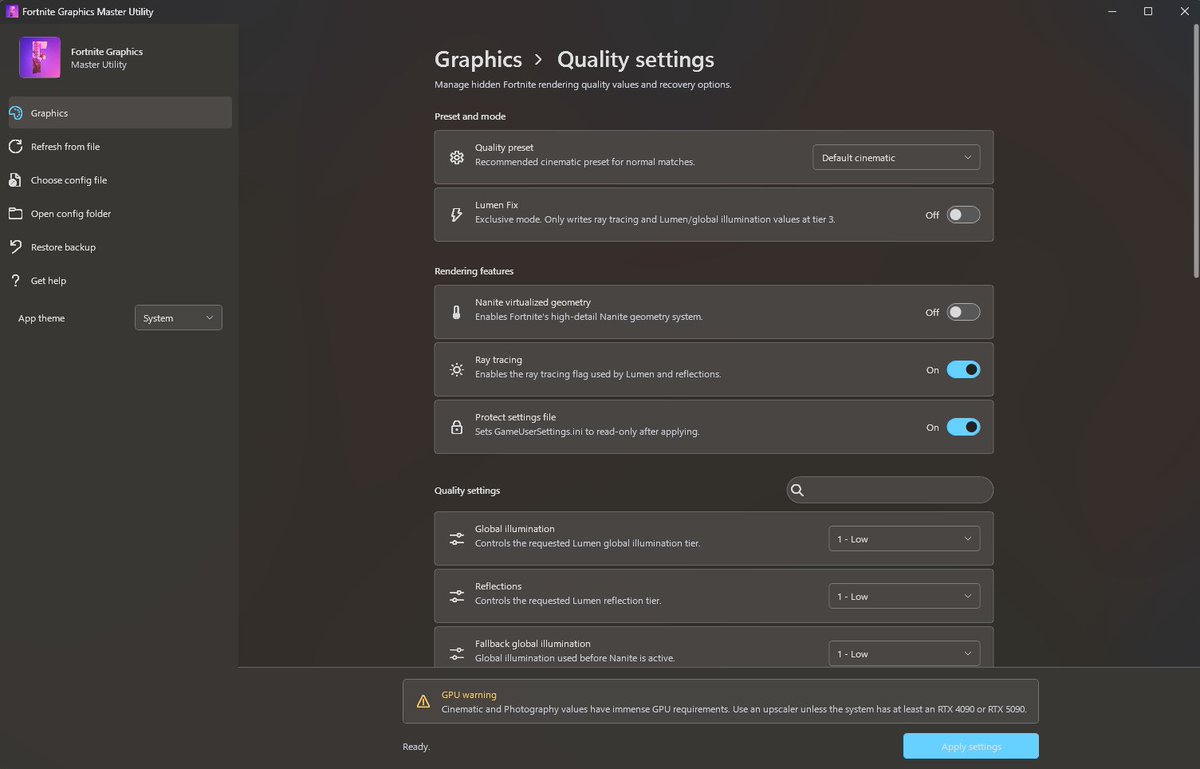This screenshot has height=769, width=1200.
Task: Open the Fallback global illumination dropdown
Action: pyautogui.click(x=904, y=654)
